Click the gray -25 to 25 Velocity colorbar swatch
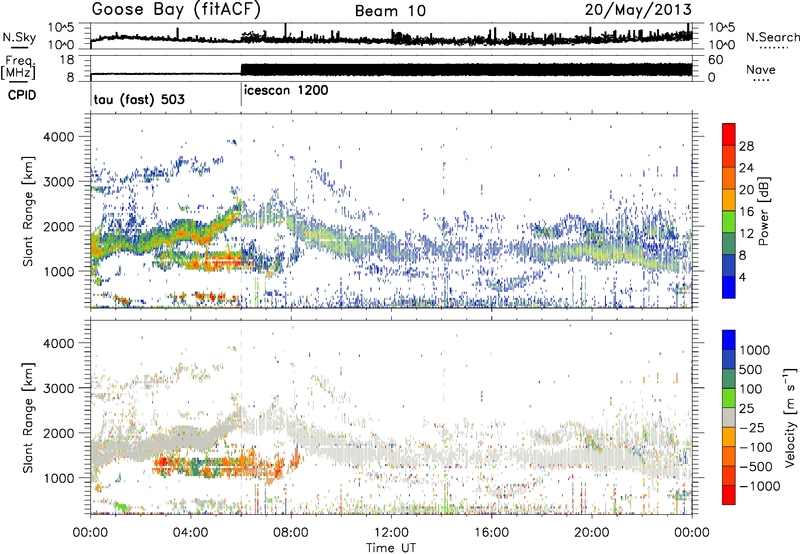Screen dimensions: 800x554 [729, 417]
